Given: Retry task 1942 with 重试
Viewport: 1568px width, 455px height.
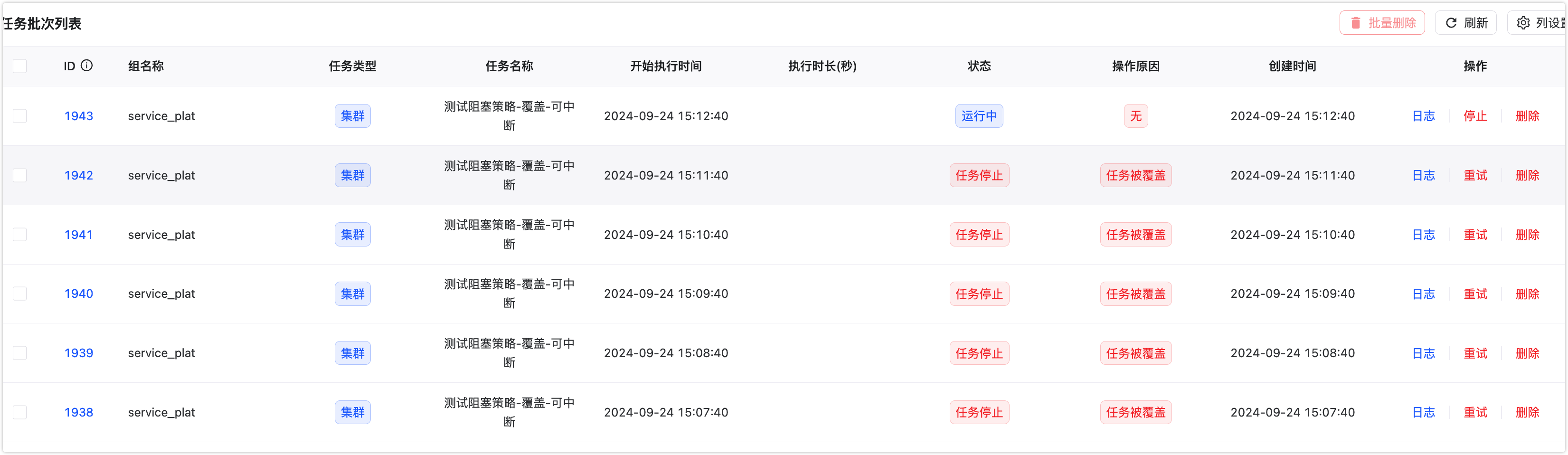Looking at the screenshot, I should point(1475,175).
